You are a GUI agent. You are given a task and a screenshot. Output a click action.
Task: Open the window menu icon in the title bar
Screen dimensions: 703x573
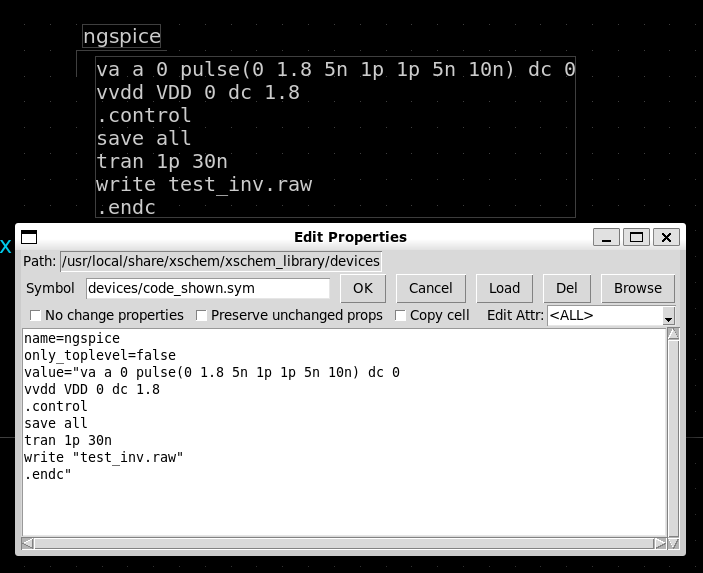pos(29,237)
